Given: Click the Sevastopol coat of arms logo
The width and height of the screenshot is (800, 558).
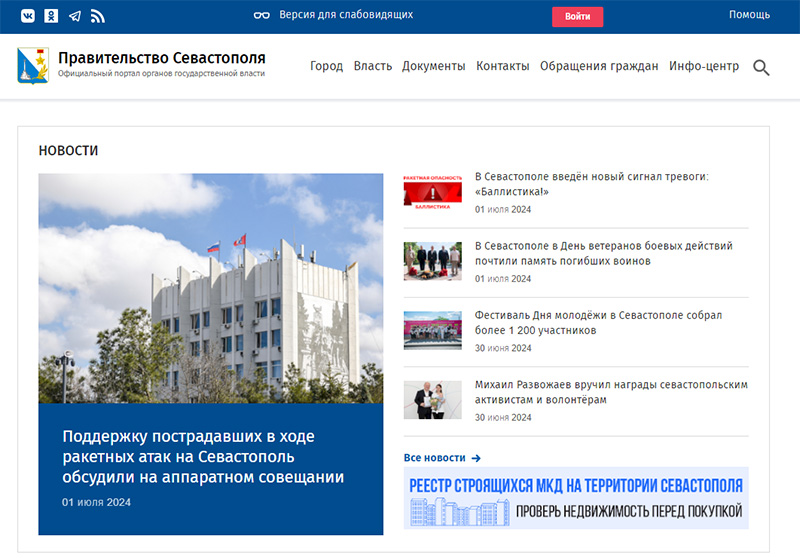Looking at the screenshot, I should click(33, 66).
